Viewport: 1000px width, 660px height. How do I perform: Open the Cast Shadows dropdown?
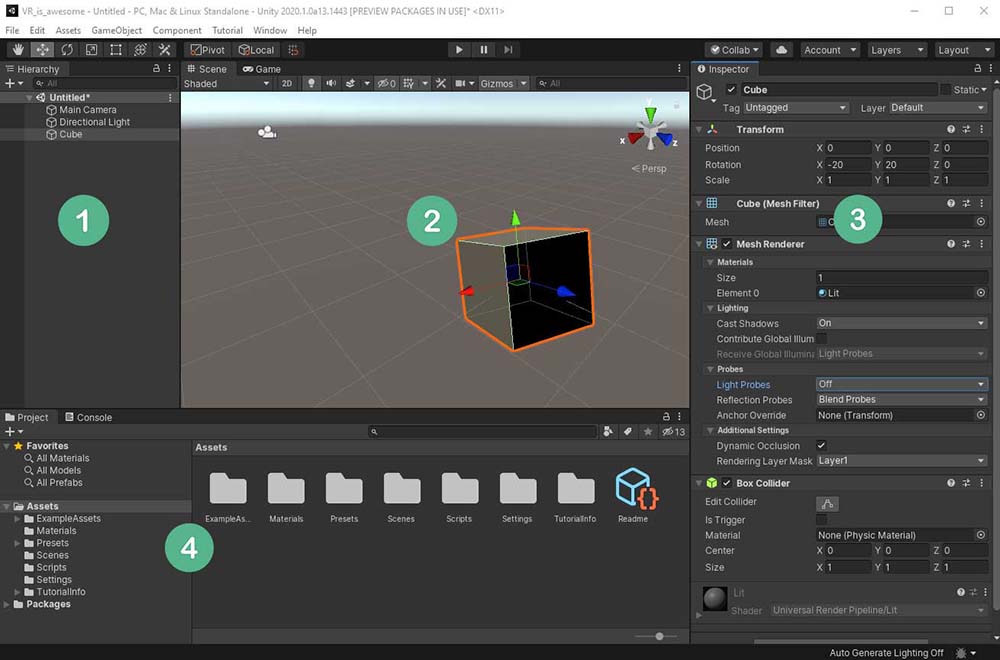[x=901, y=324]
